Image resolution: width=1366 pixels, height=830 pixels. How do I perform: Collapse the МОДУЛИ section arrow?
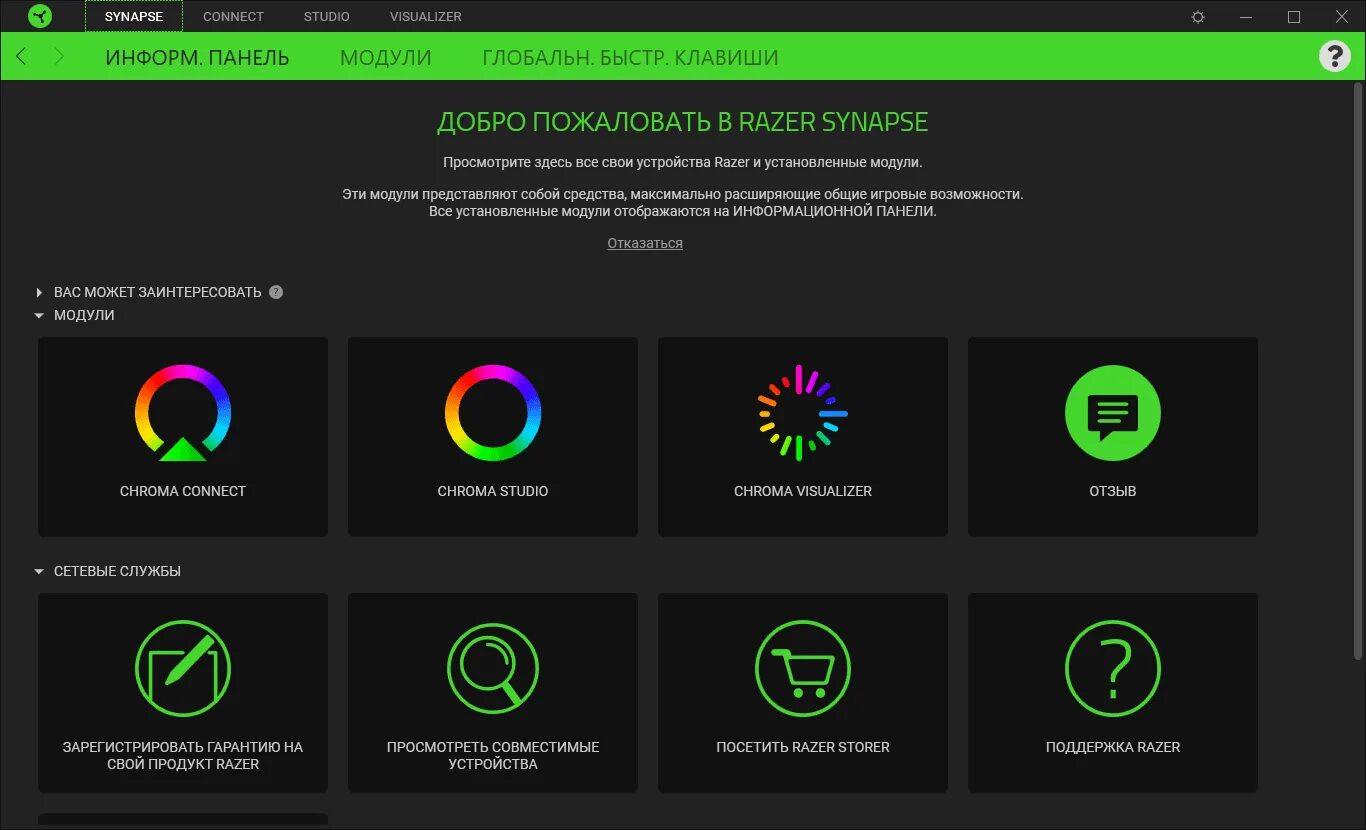(39, 315)
